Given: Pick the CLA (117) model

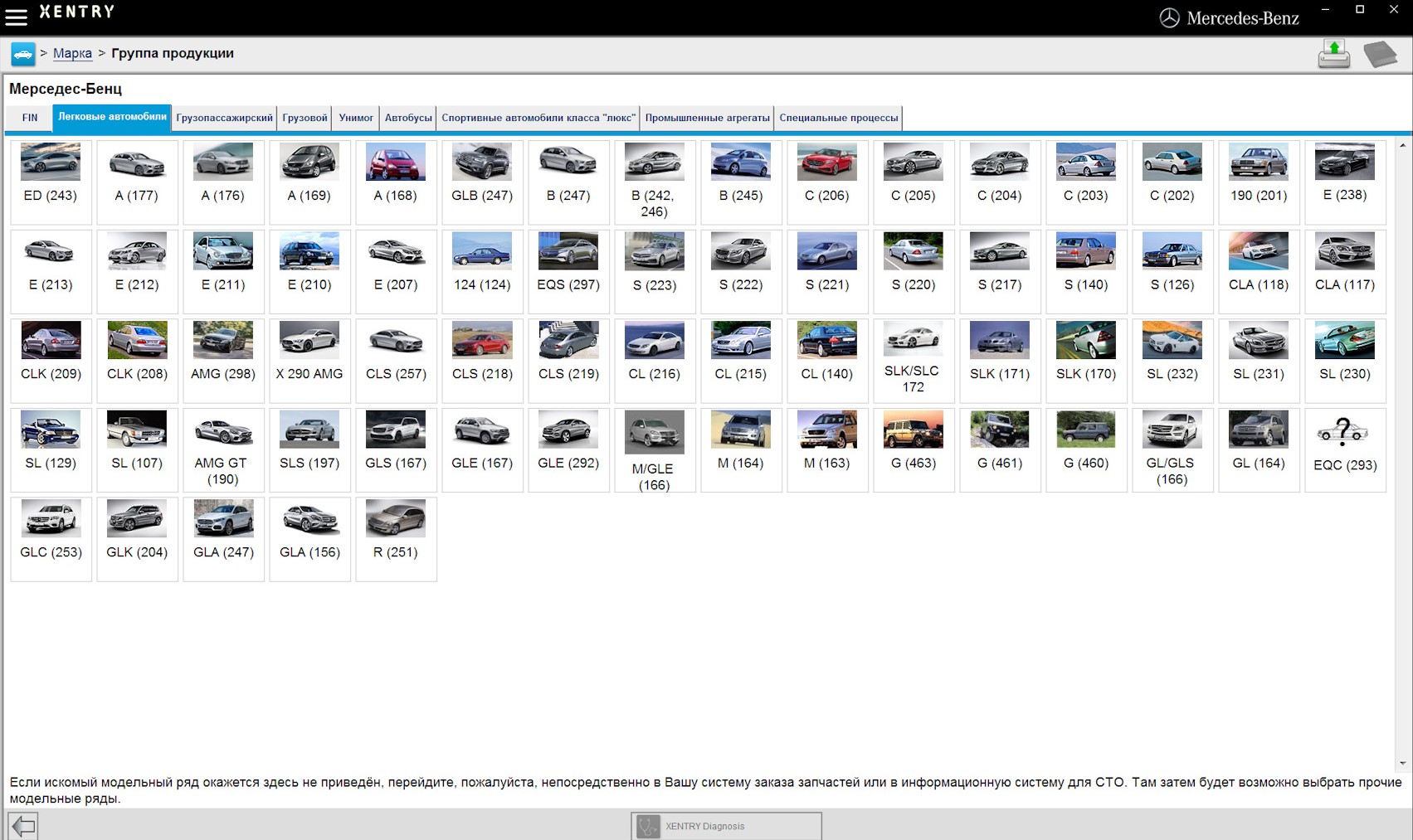Looking at the screenshot, I should pyautogui.click(x=1345, y=271).
